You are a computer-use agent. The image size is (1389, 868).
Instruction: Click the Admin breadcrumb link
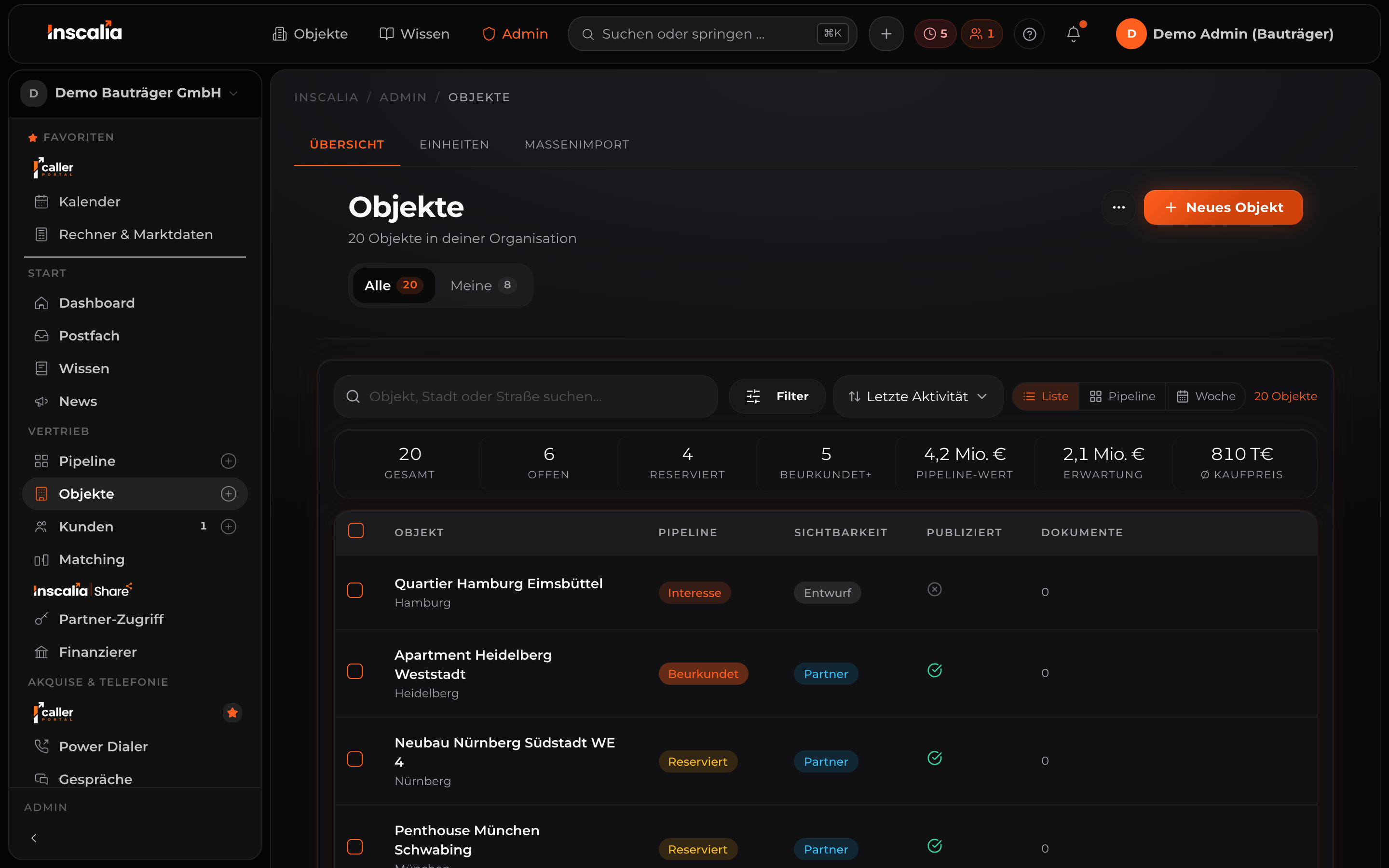click(403, 97)
